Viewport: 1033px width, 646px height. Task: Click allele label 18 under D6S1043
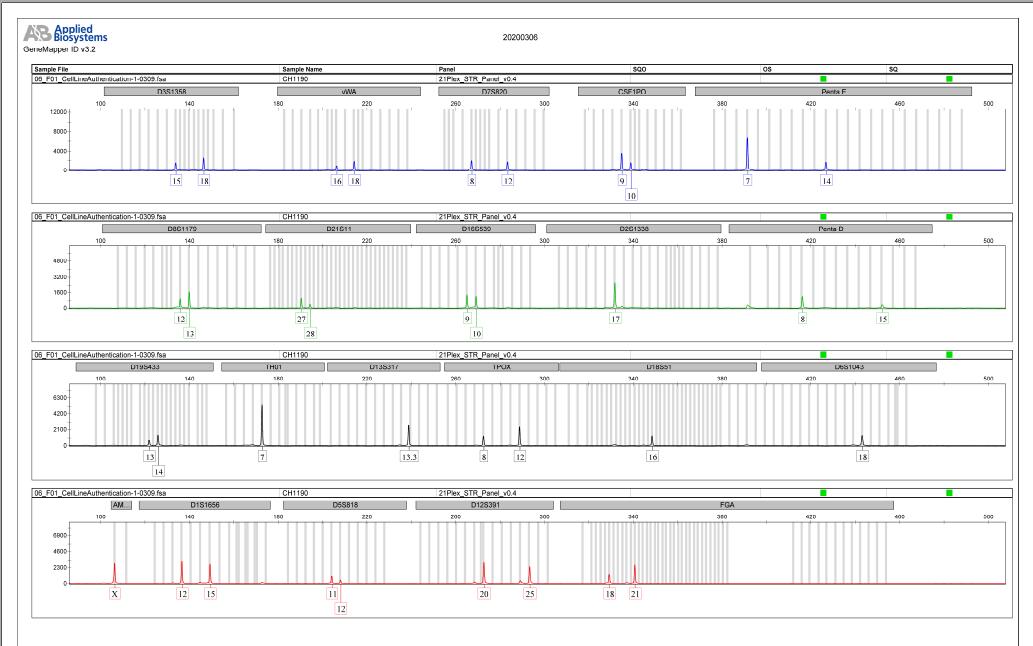[x=862, y=456]
